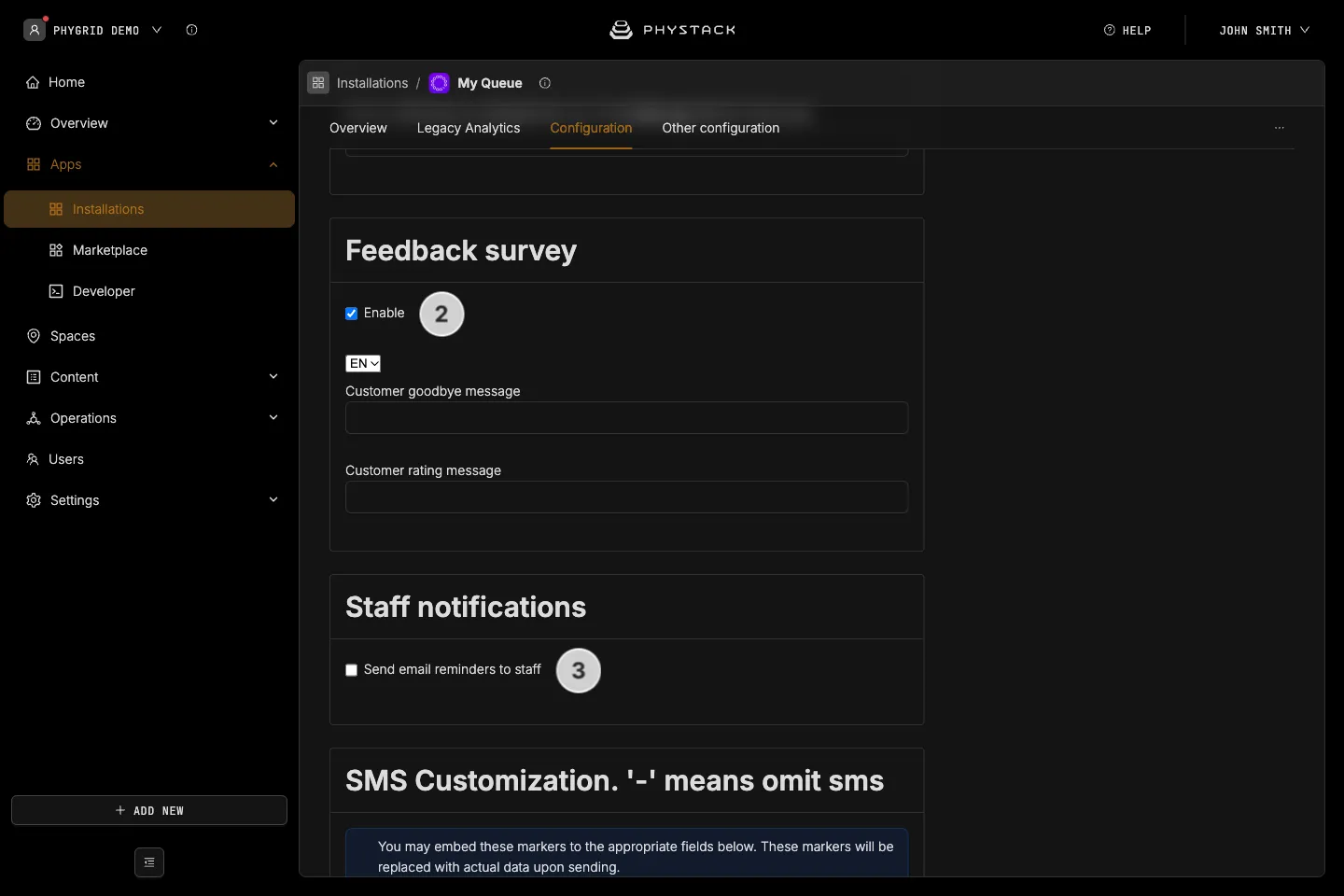This screenshot has height=896, width=1344.
Task: Check Send email reminders to staff
Action: (x=352, y=670)
